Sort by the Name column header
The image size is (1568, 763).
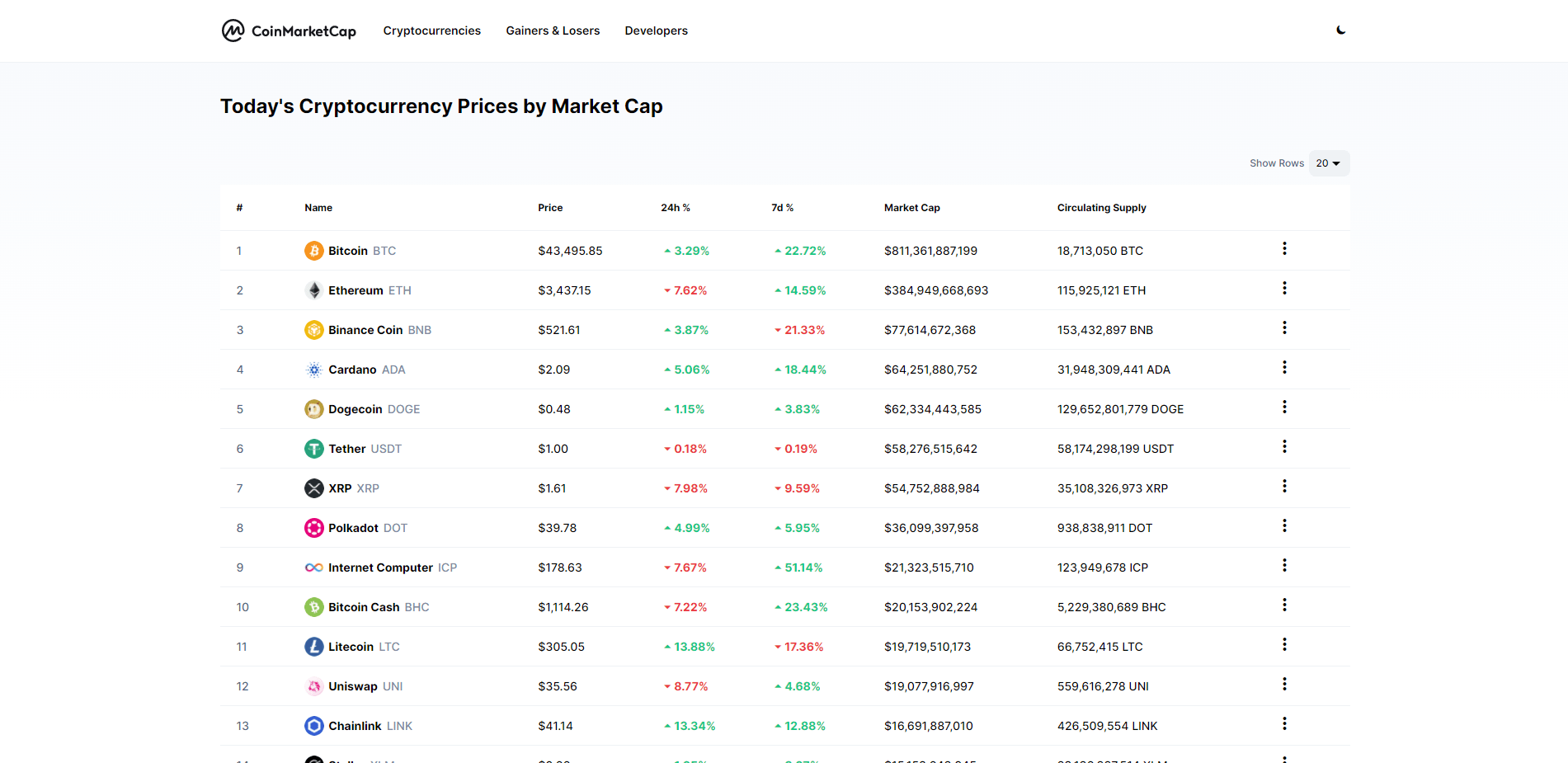[x=318, y=208]
